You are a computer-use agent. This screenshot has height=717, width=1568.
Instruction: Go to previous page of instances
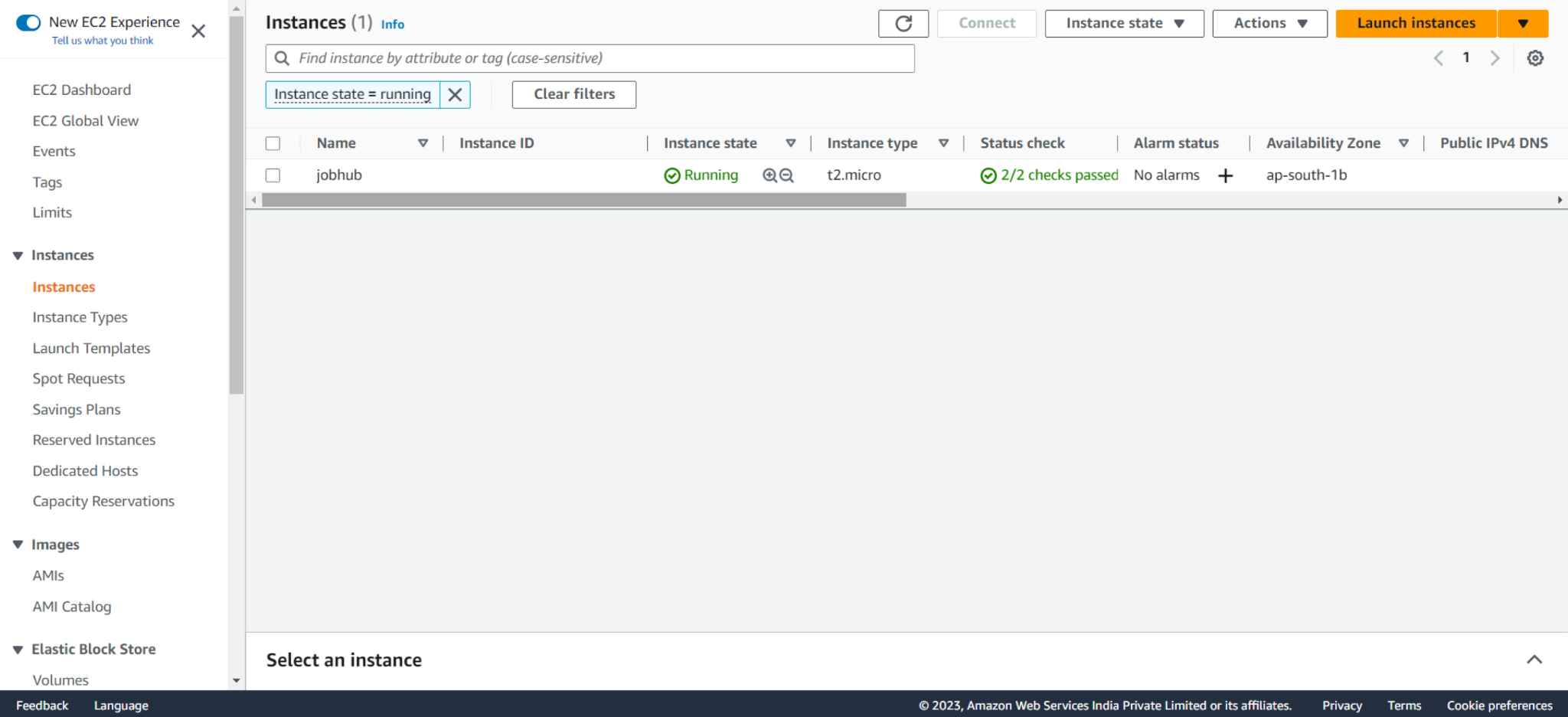click(1439, 58)
